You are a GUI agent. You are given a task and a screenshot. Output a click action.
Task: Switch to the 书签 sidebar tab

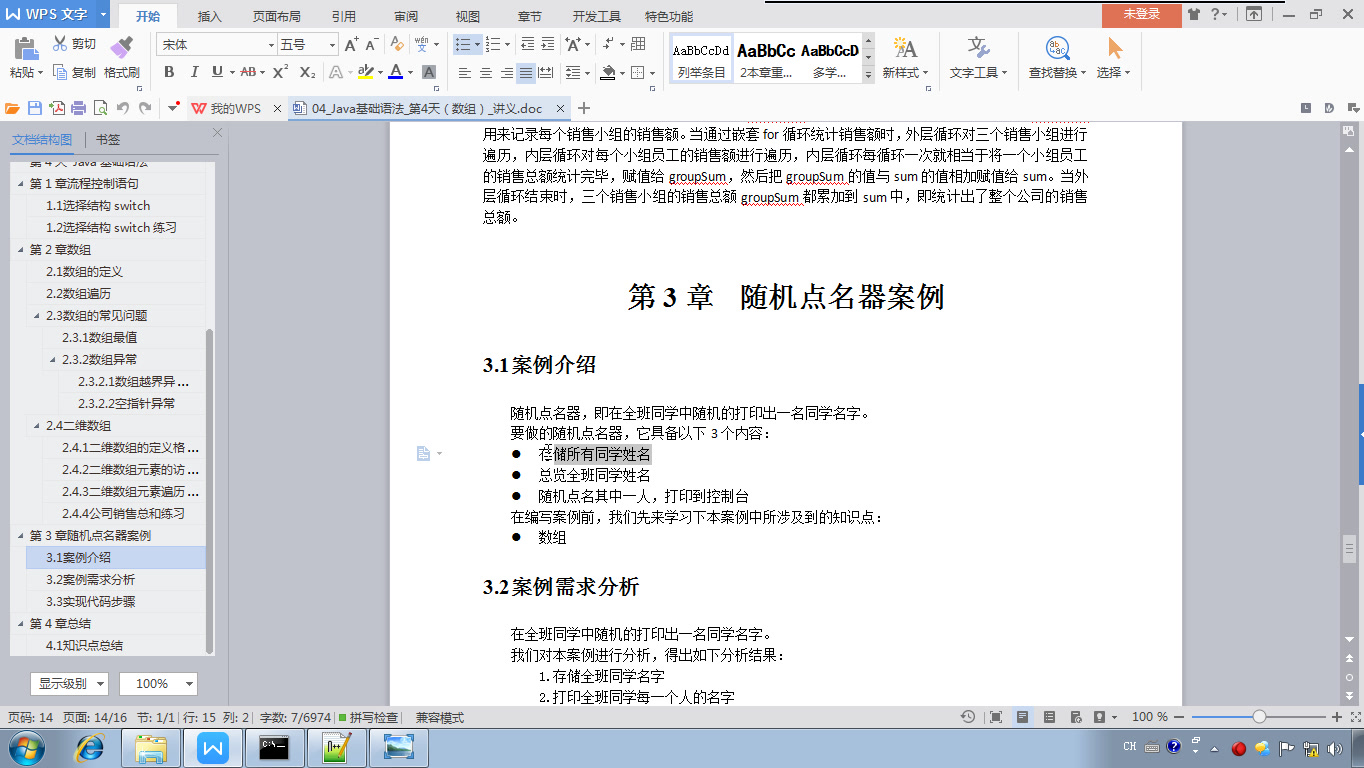(x=108, y=140)
